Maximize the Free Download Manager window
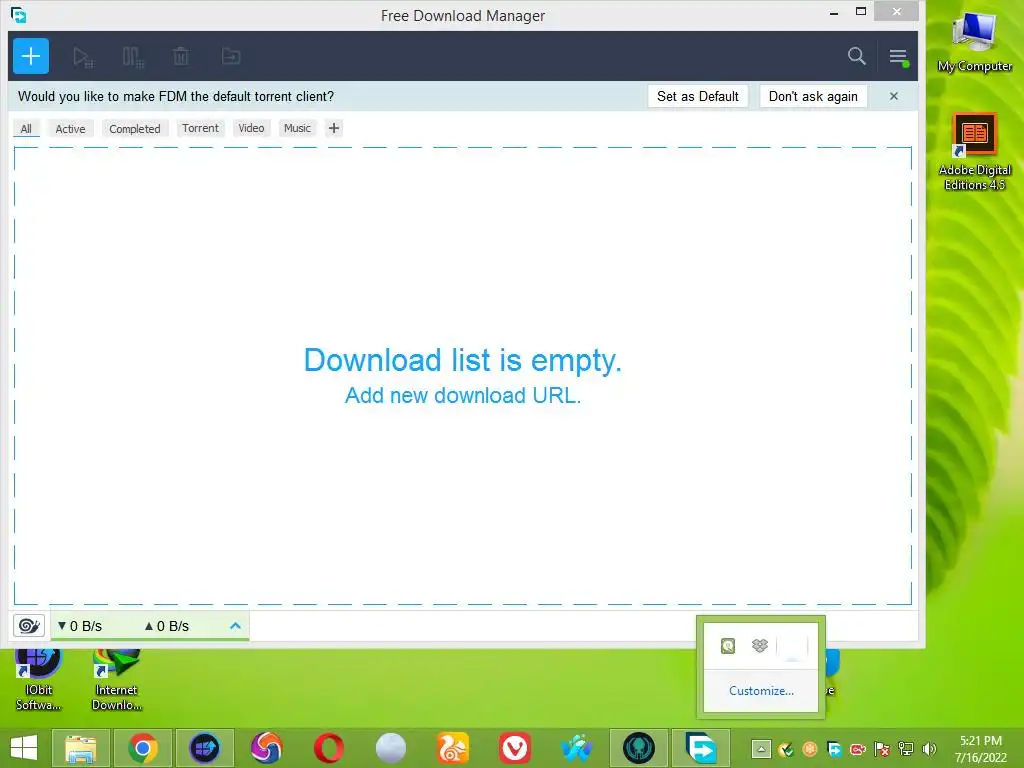This screenshot has width=1024, height=768. [861, 11]
